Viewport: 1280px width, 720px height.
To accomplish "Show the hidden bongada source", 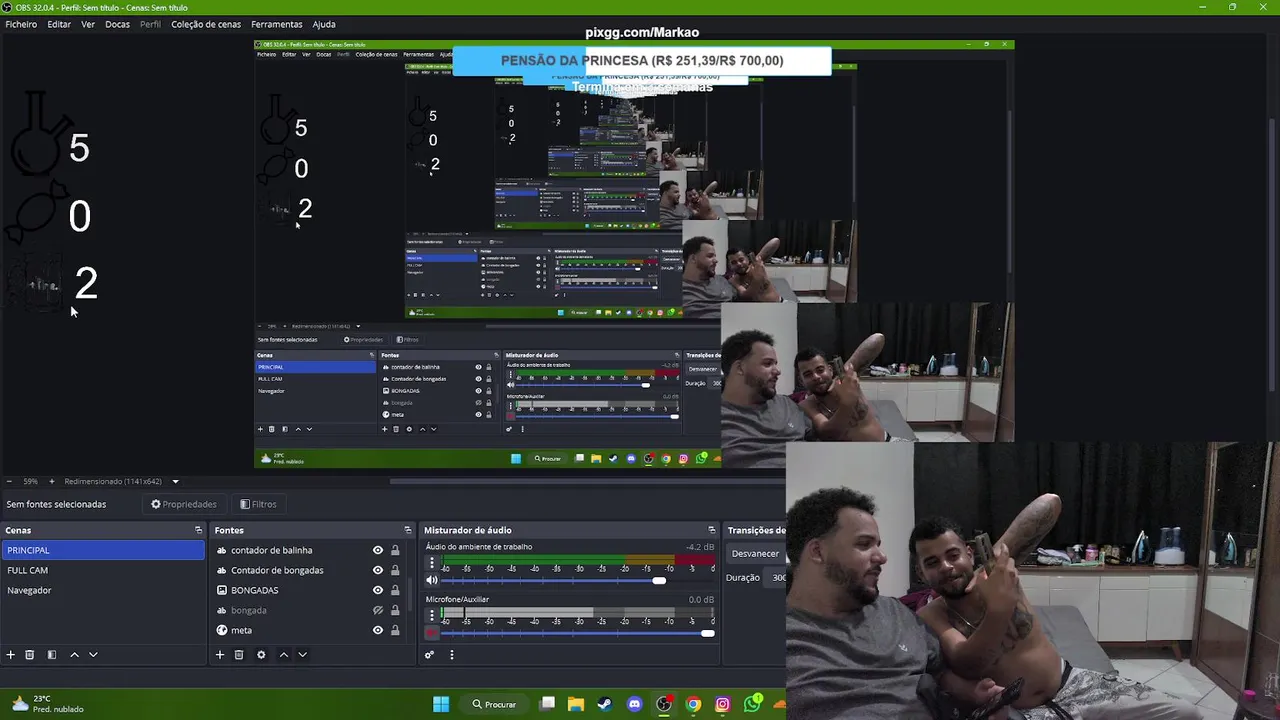I will (x=378, y=610).
